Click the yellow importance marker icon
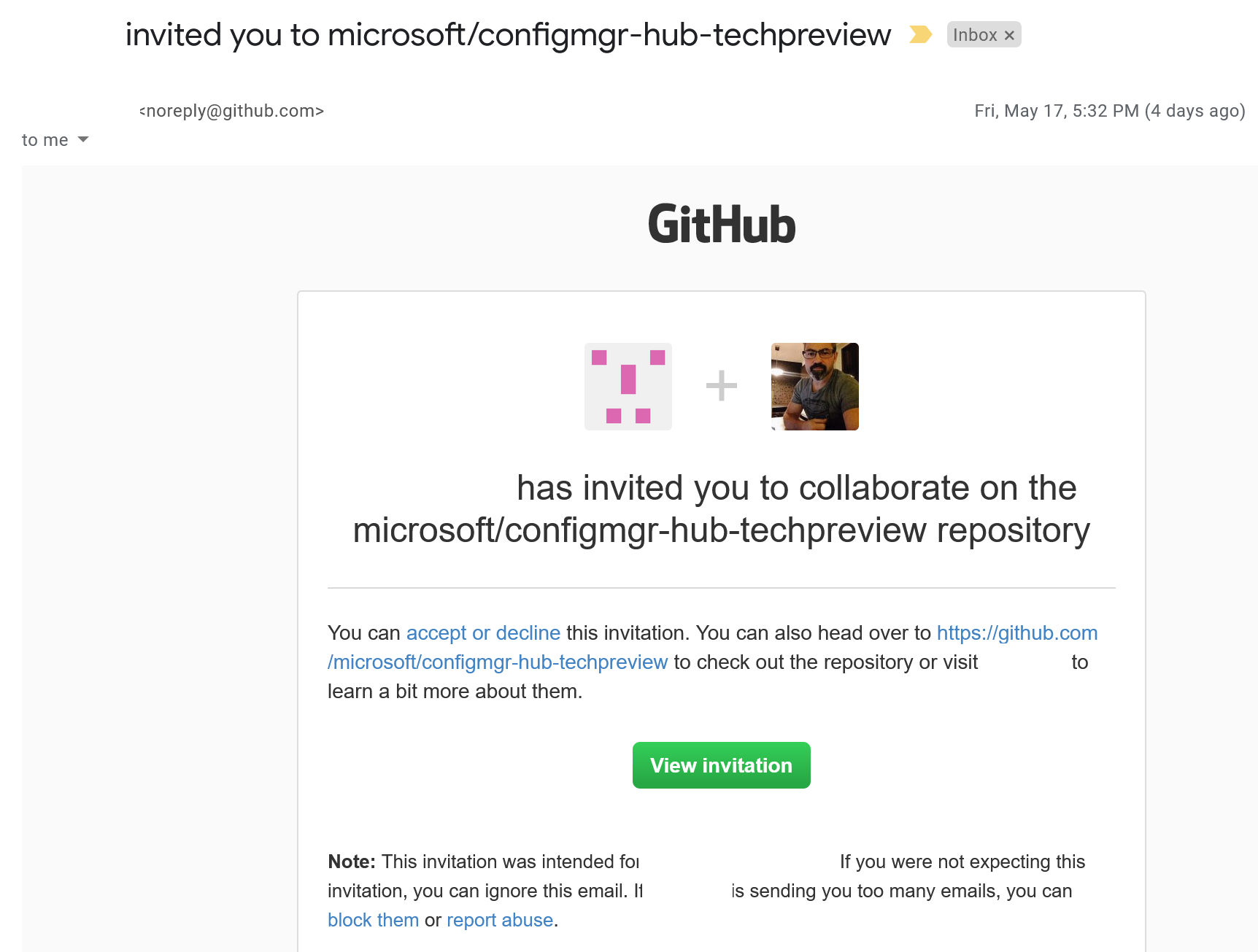 [x=920, y=34]
